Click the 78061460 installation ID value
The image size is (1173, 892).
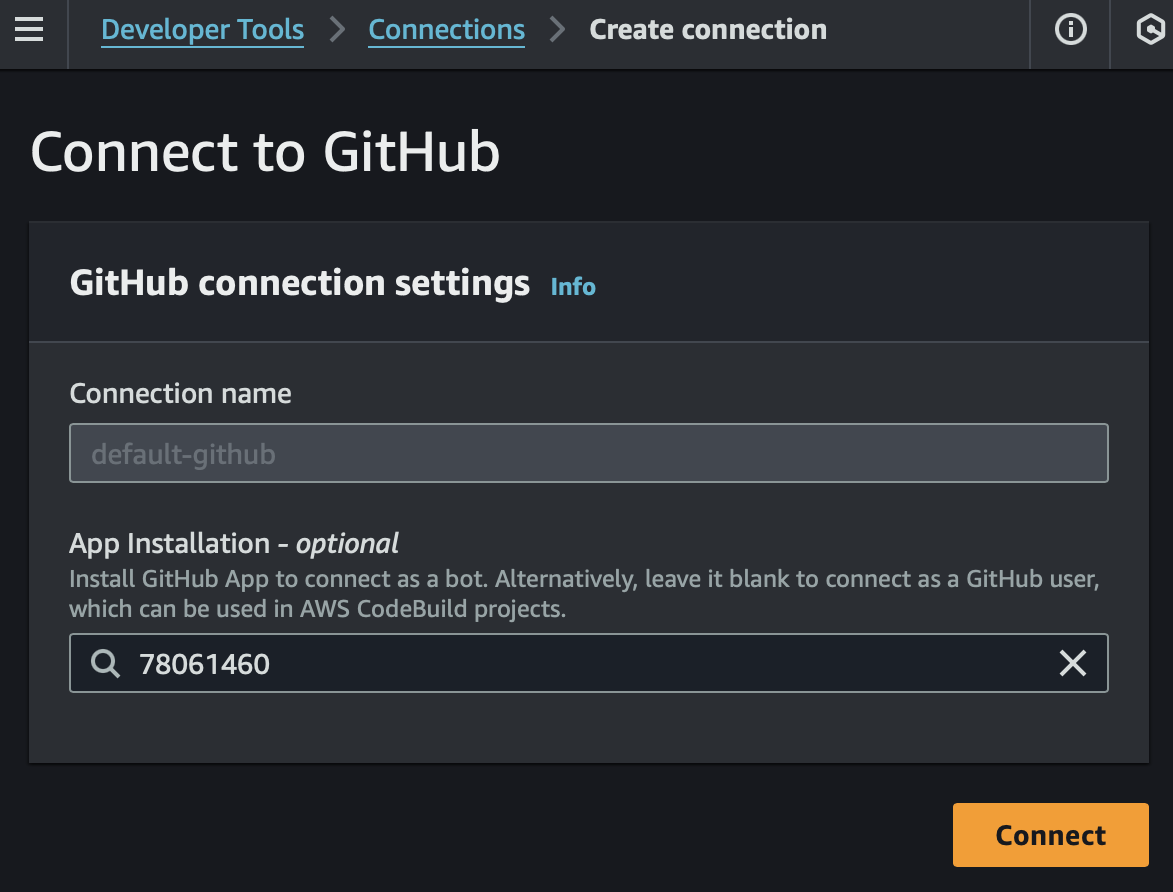coord(205,664)
